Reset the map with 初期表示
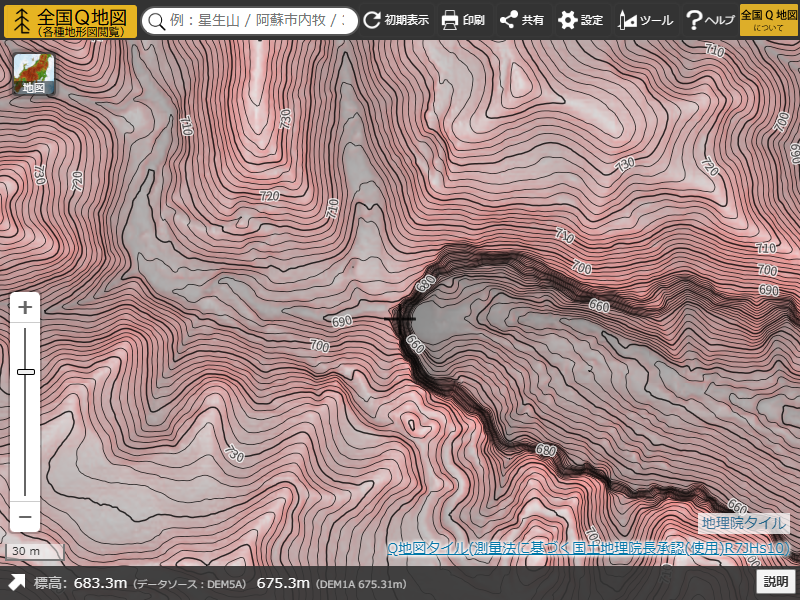This screenshot has height=600, width=800. (396, 21)
